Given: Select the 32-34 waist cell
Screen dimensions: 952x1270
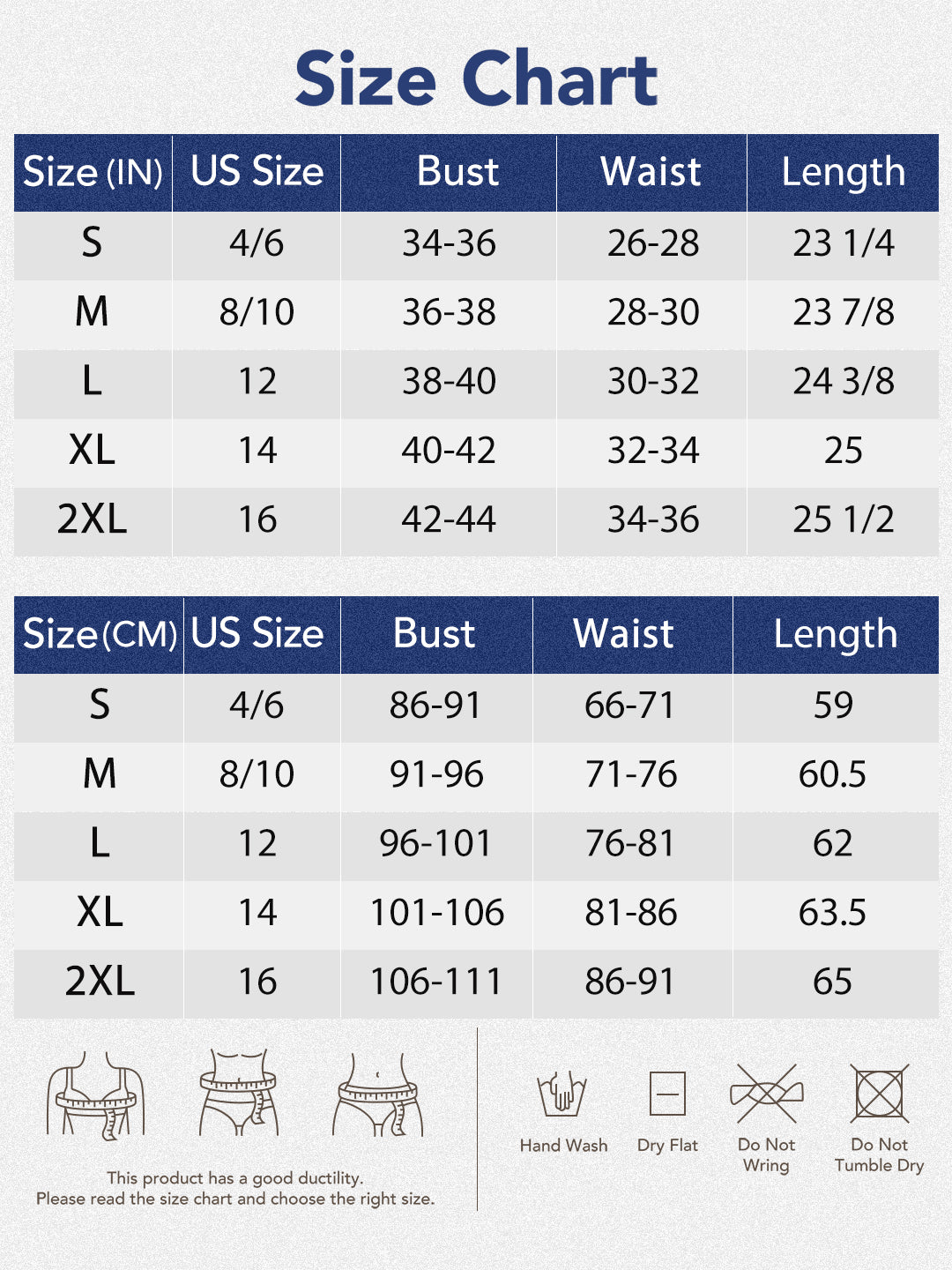Looking at the screenshot, I should tap(652, 451).
